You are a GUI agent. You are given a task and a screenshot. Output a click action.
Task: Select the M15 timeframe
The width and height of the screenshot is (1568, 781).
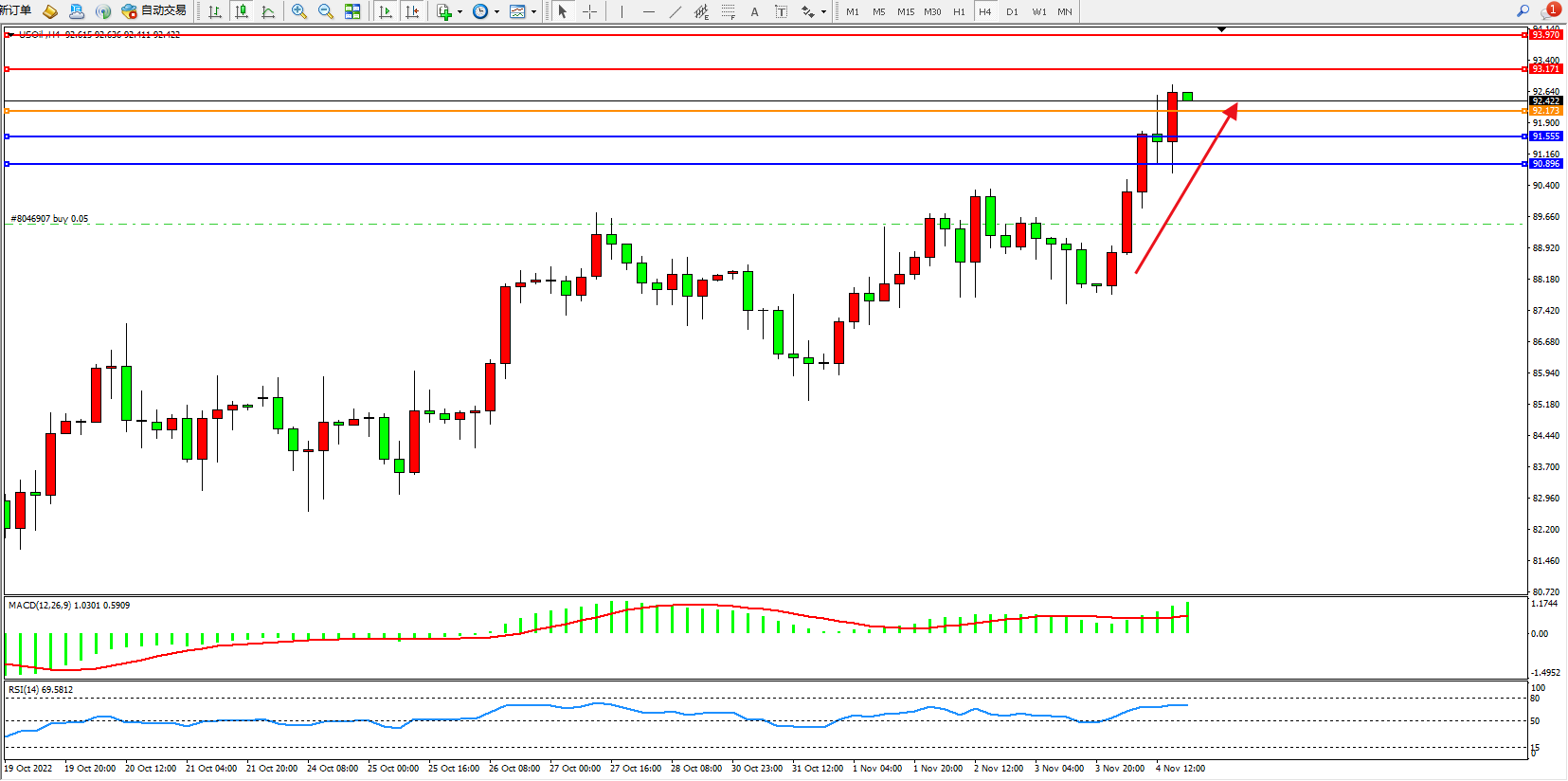point(906,11)
